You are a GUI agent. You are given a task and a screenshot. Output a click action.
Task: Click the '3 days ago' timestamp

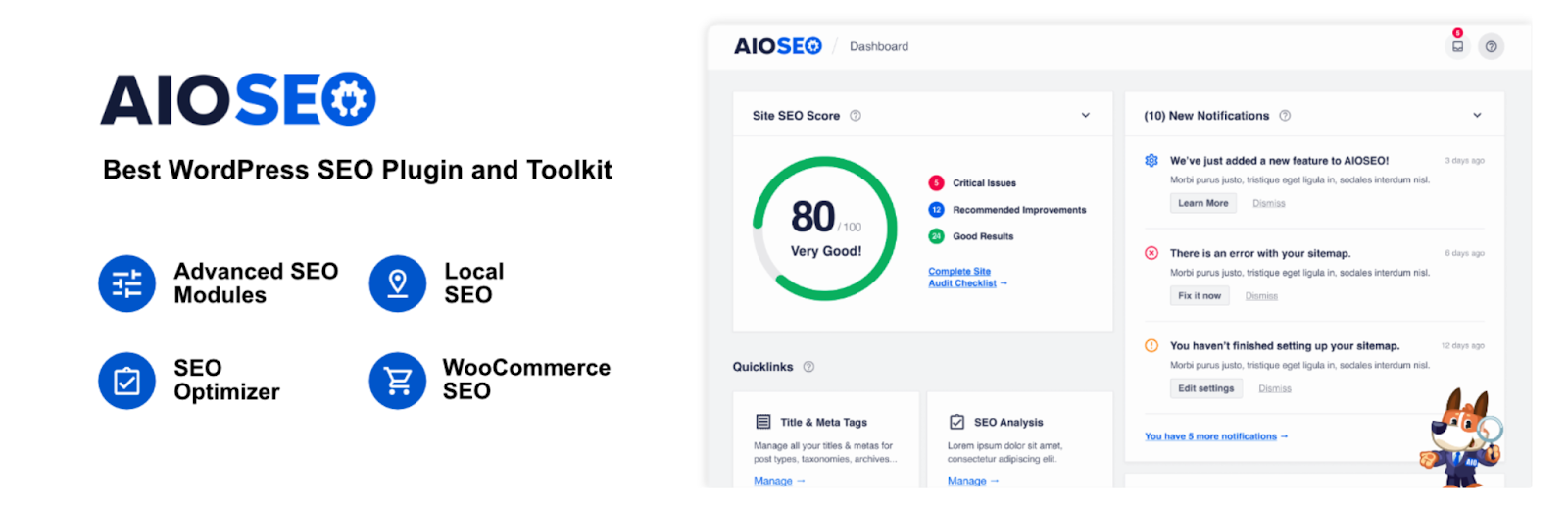coord(1464,160)
